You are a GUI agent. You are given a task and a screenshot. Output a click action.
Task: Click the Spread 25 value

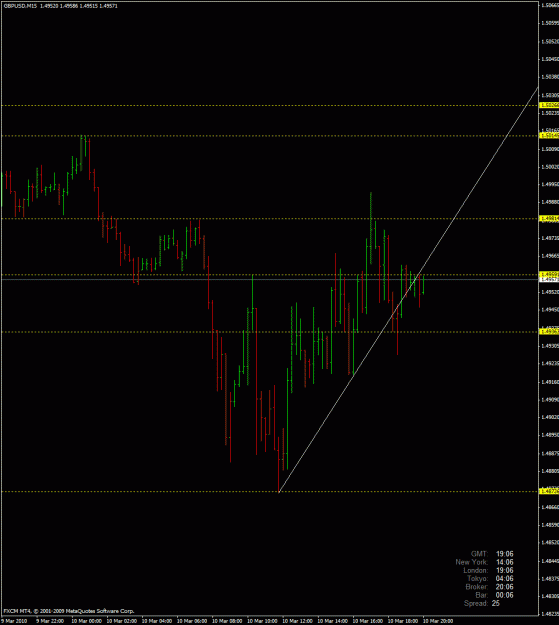point(496,603)
